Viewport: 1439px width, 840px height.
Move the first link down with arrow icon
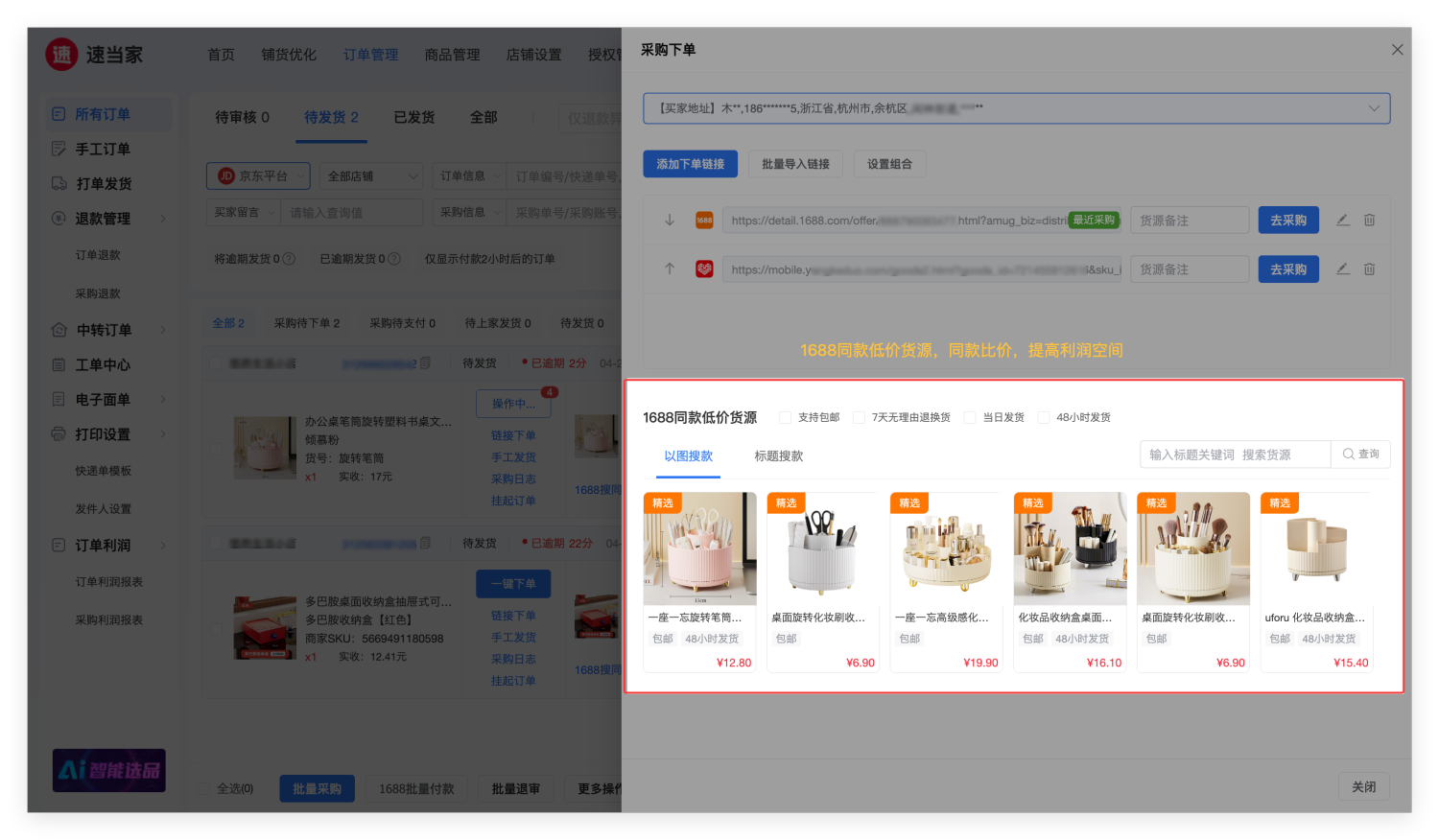(x=670, y=220)
